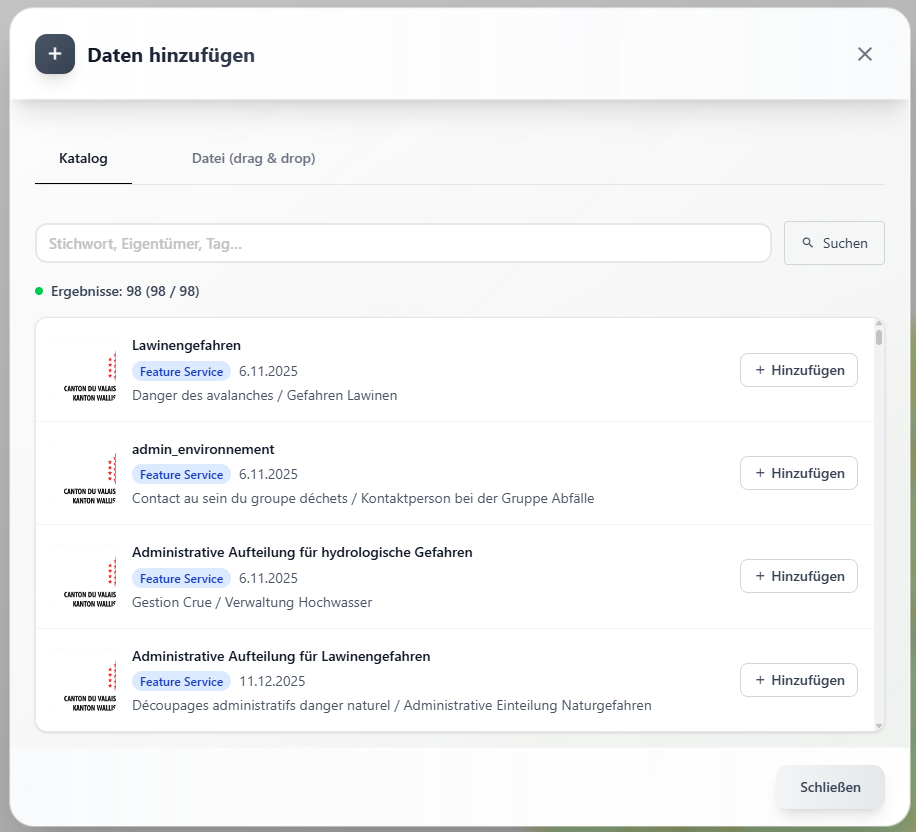Viewport: 916px width, 832px height.
Task: Open the Administrative Aufteilung für hydrologische Gefahren title
Action: tap(302, 552)
